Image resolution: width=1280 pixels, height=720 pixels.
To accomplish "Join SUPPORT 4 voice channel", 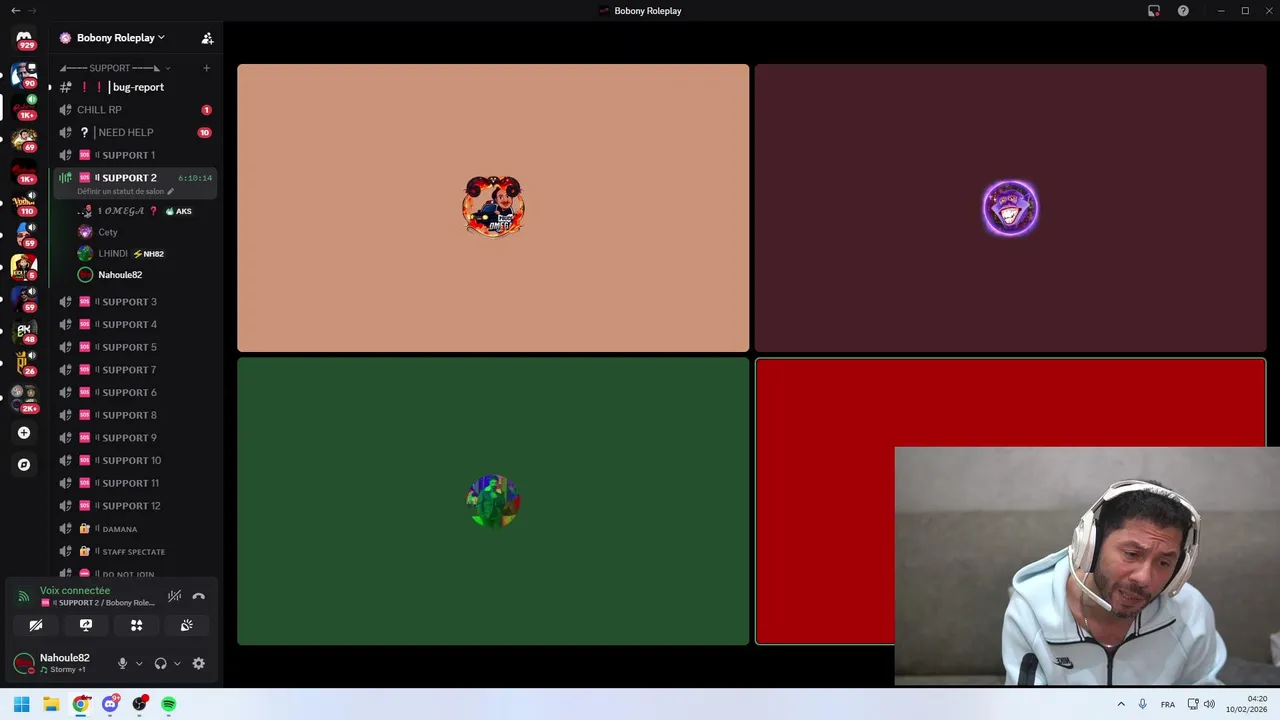I will [135, 324].
